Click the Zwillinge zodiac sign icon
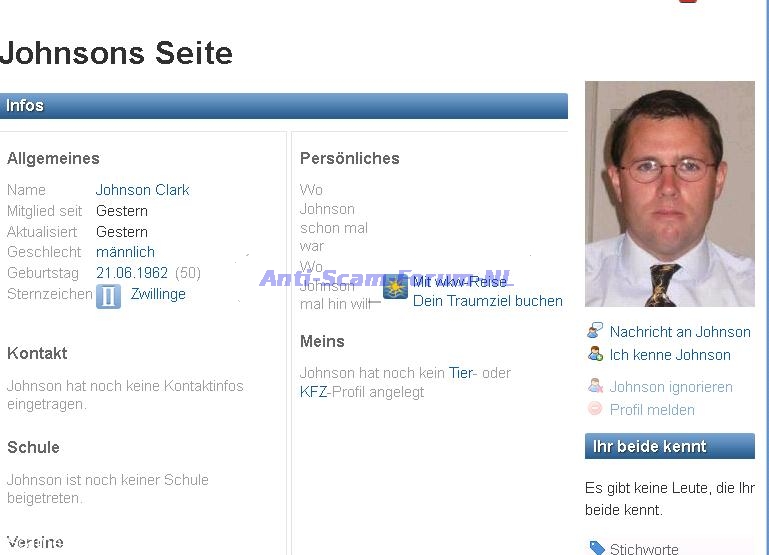 (x=108, y=296)
